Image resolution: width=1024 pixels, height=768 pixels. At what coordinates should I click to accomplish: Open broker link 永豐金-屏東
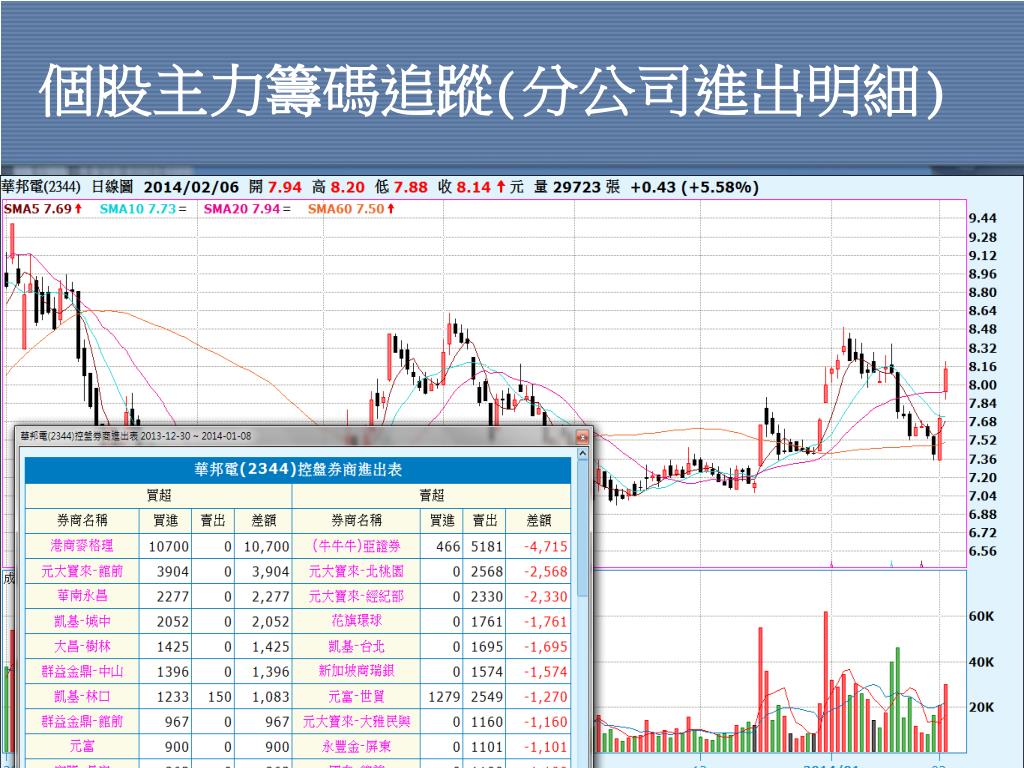pyautogui.click(x=356, y=746)
